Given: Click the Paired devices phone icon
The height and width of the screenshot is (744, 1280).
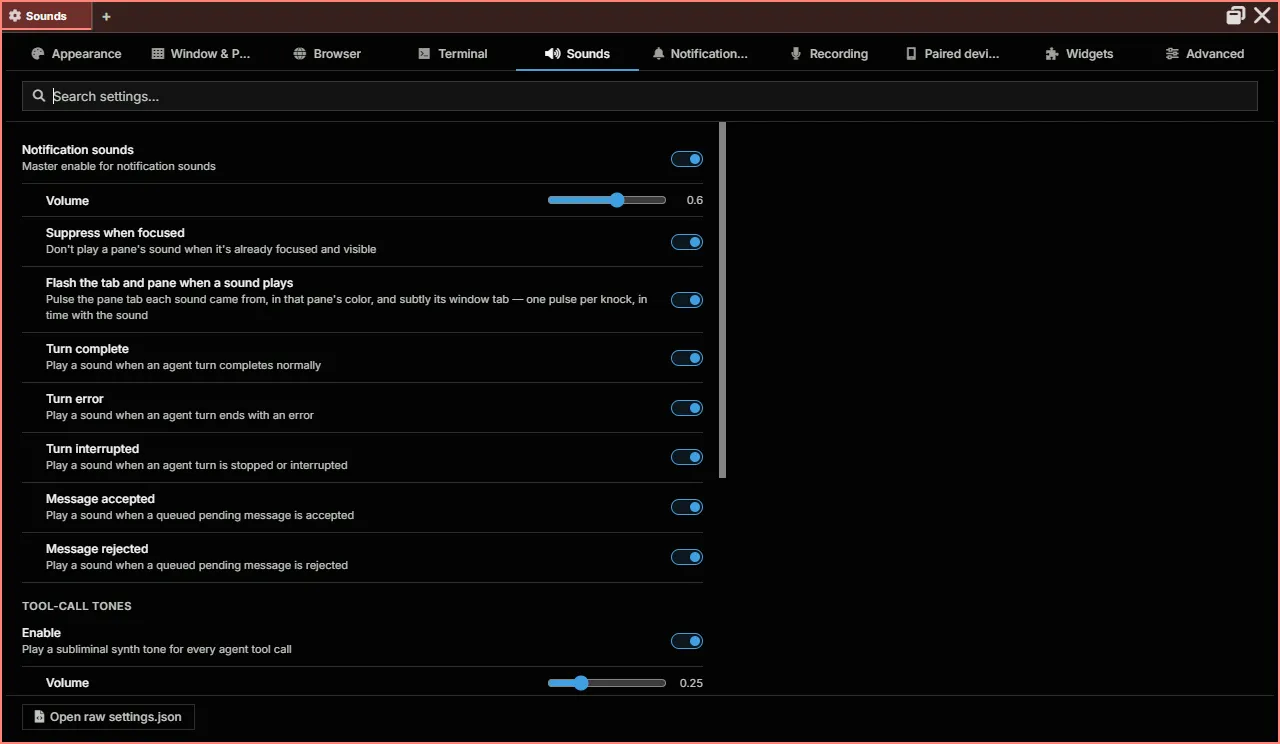Looking at the screenshot, I should [911, 54].
